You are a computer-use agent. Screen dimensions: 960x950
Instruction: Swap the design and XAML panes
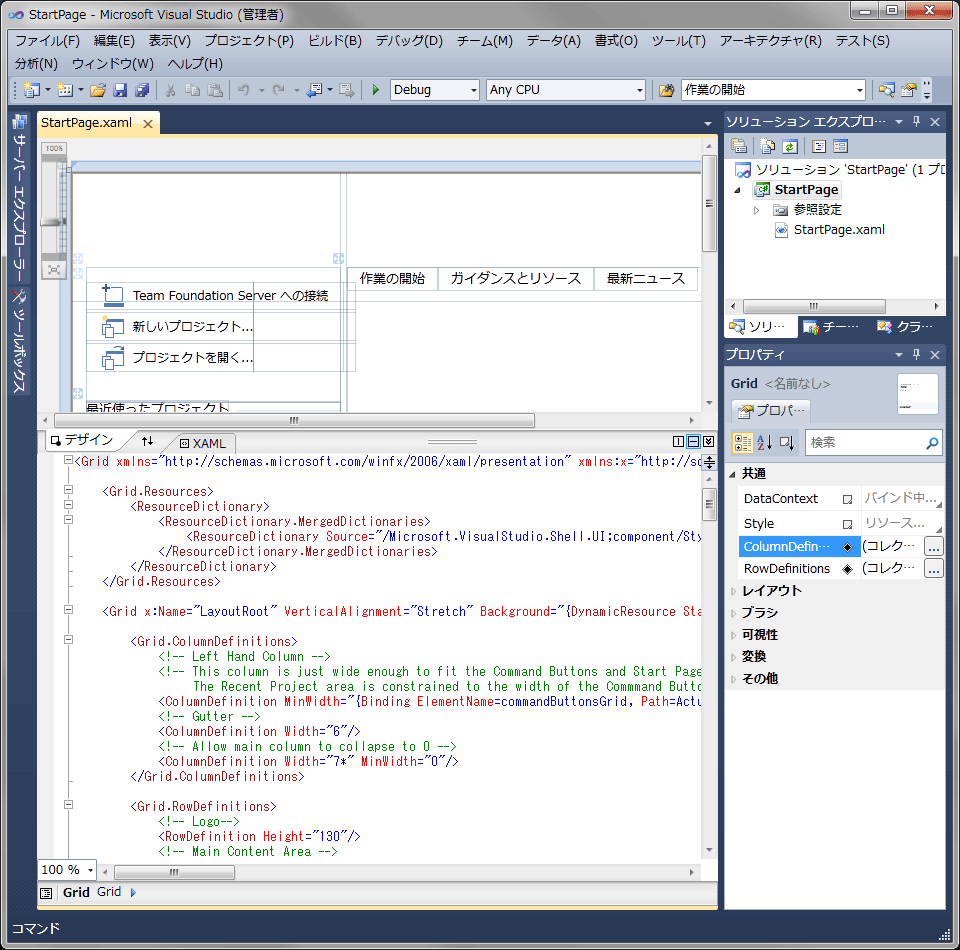(x=148, y=441)
